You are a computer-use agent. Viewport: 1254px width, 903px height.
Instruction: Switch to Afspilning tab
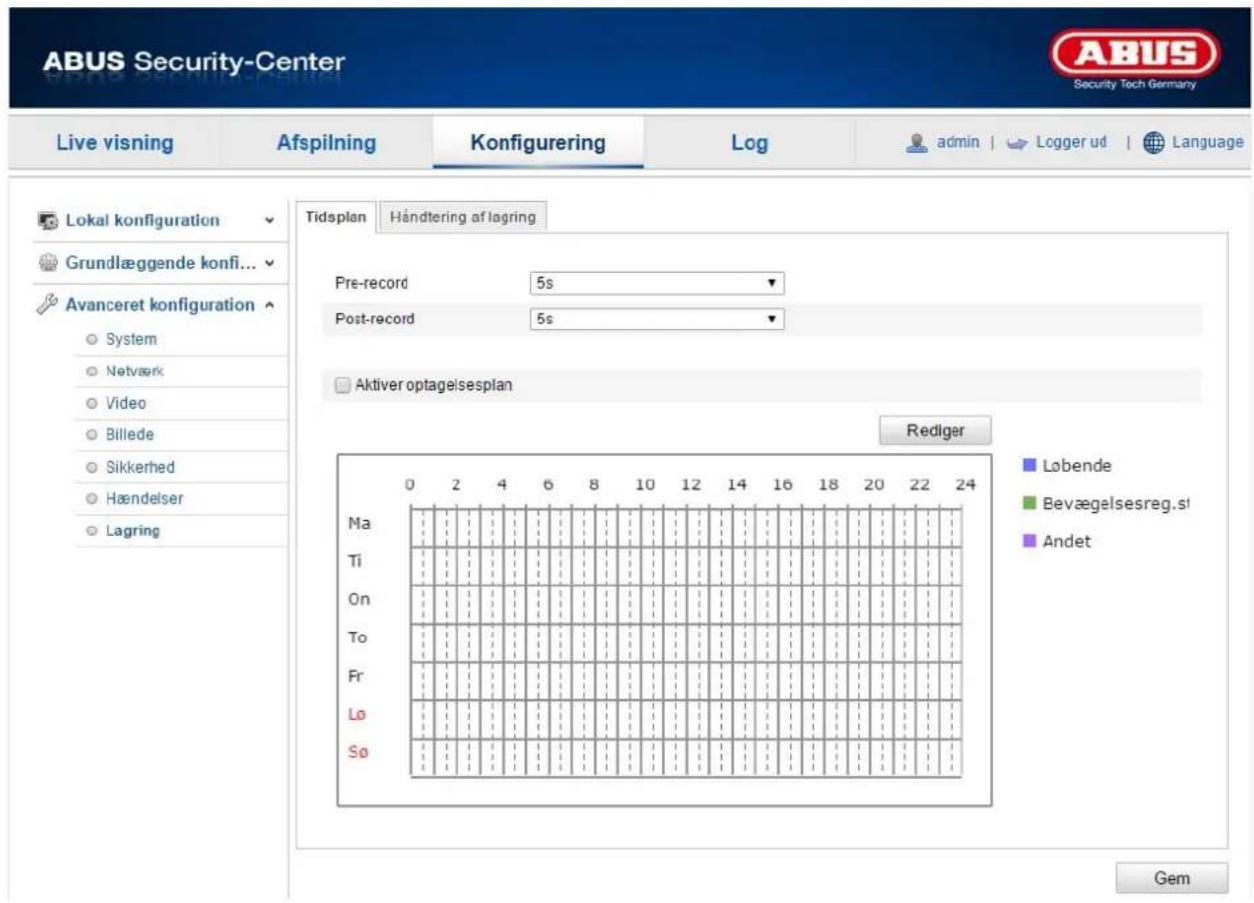click(x=326, y=143)
